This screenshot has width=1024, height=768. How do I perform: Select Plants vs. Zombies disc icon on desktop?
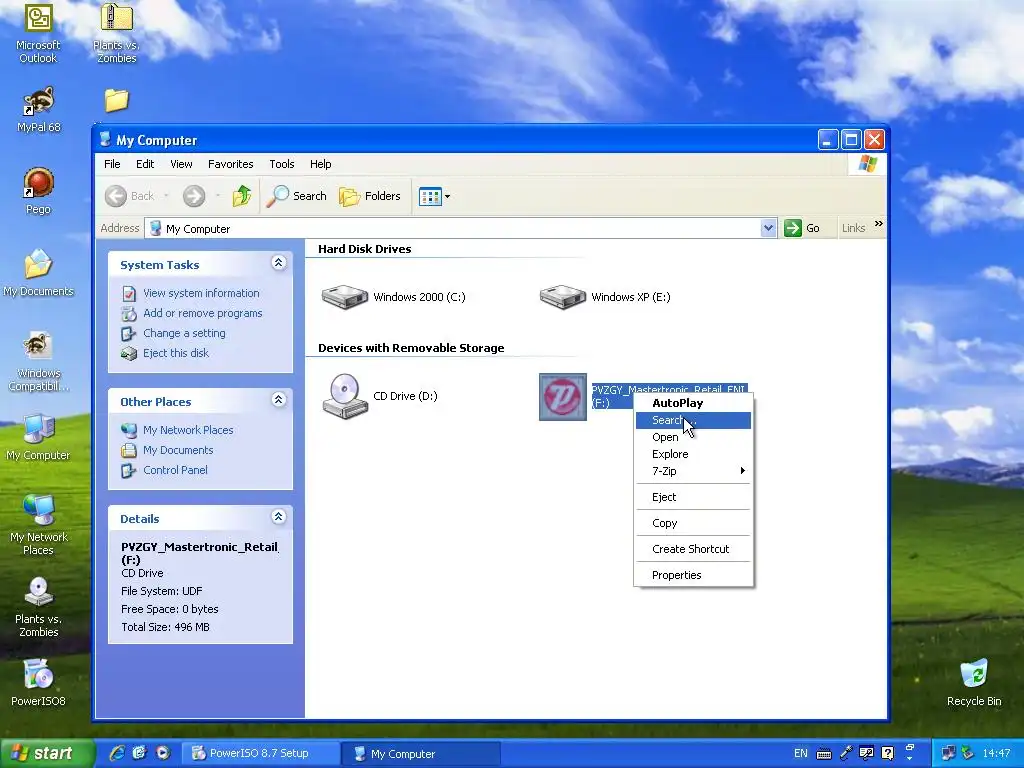pyautogui.click(x=38, y=607)
